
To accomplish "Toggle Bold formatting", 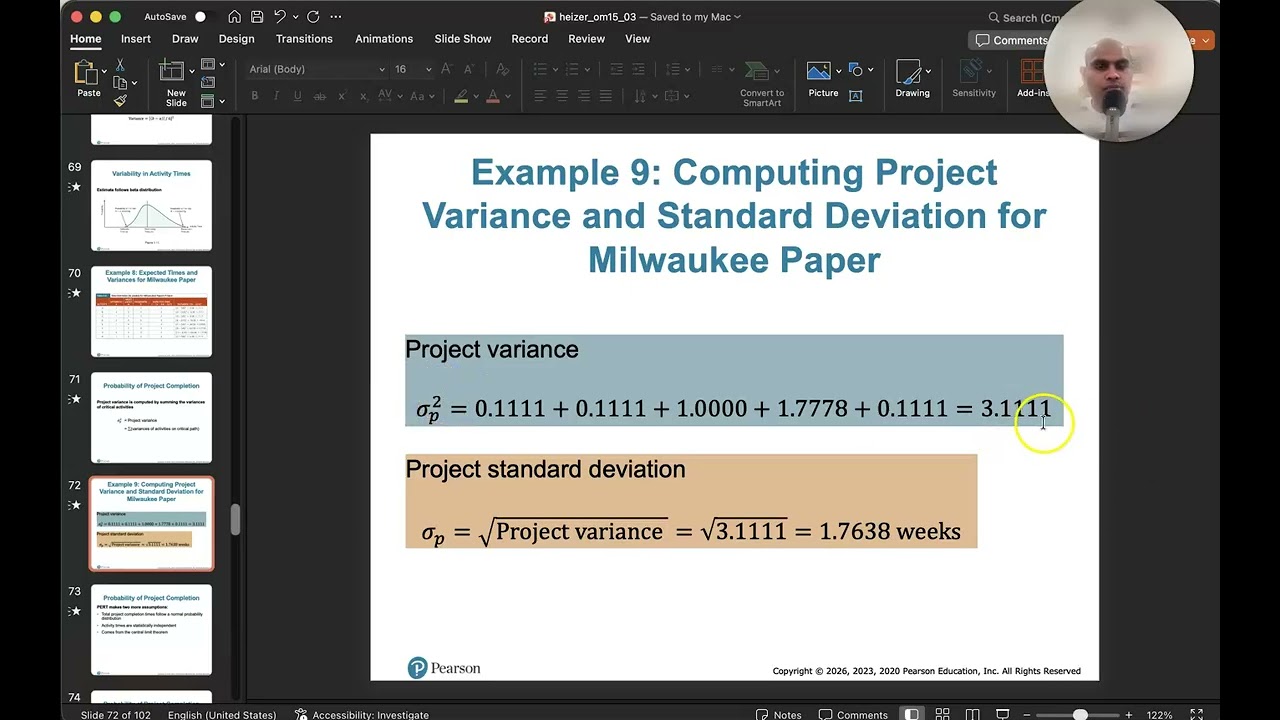I will [255, 96].
